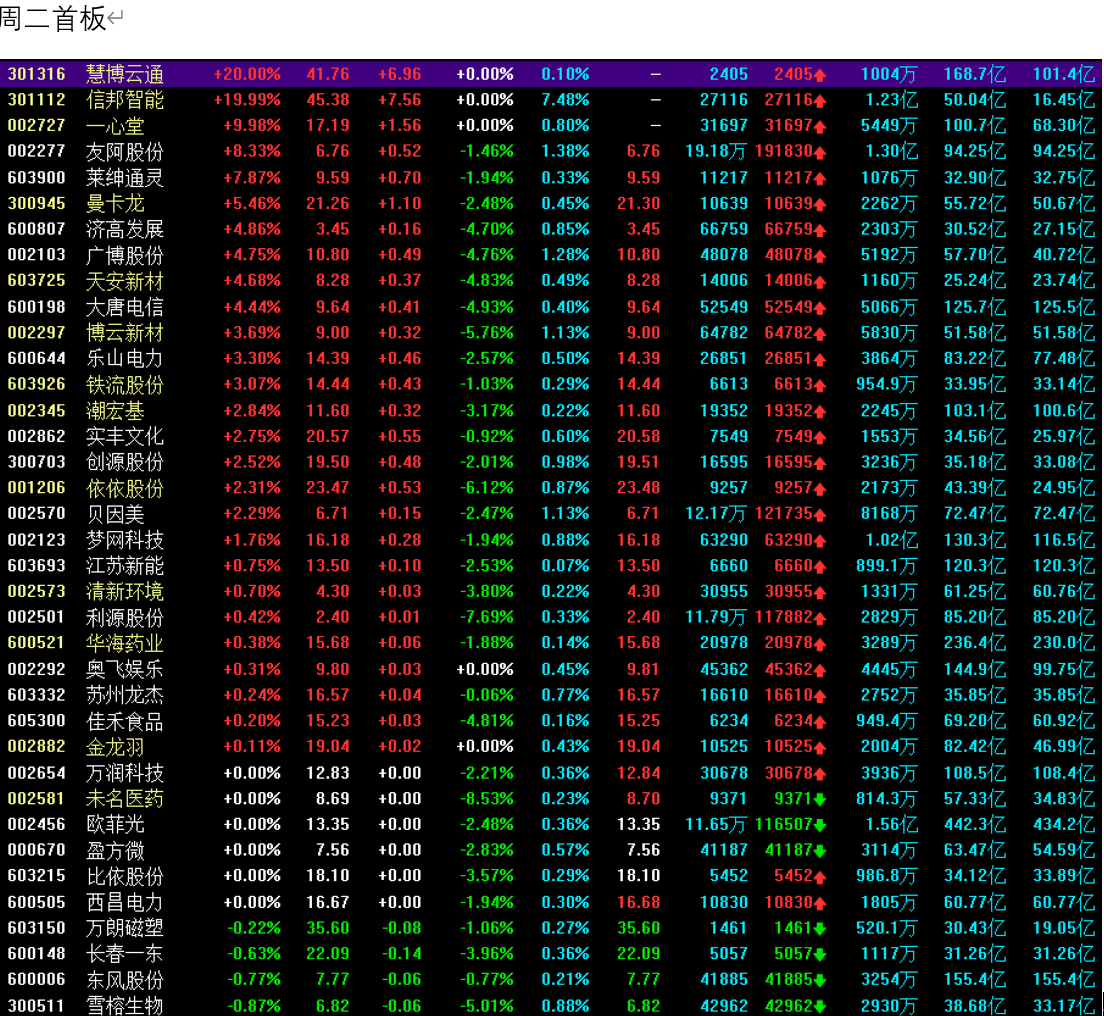Click 梦网科技 stock name
The width and height of the screenshot is (1104, 1016).
point(124,540)
